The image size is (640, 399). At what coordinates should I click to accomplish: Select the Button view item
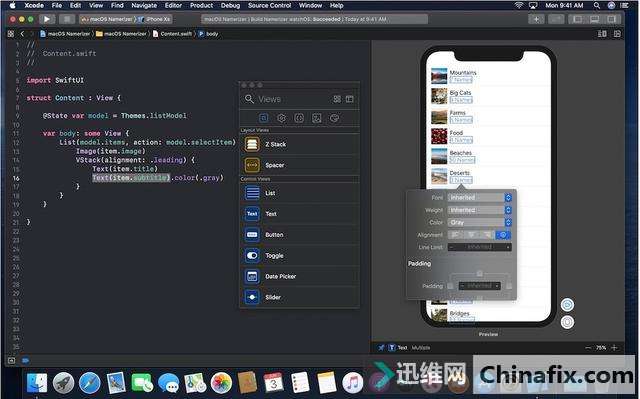pyautogui.click(x=300, y=235)
